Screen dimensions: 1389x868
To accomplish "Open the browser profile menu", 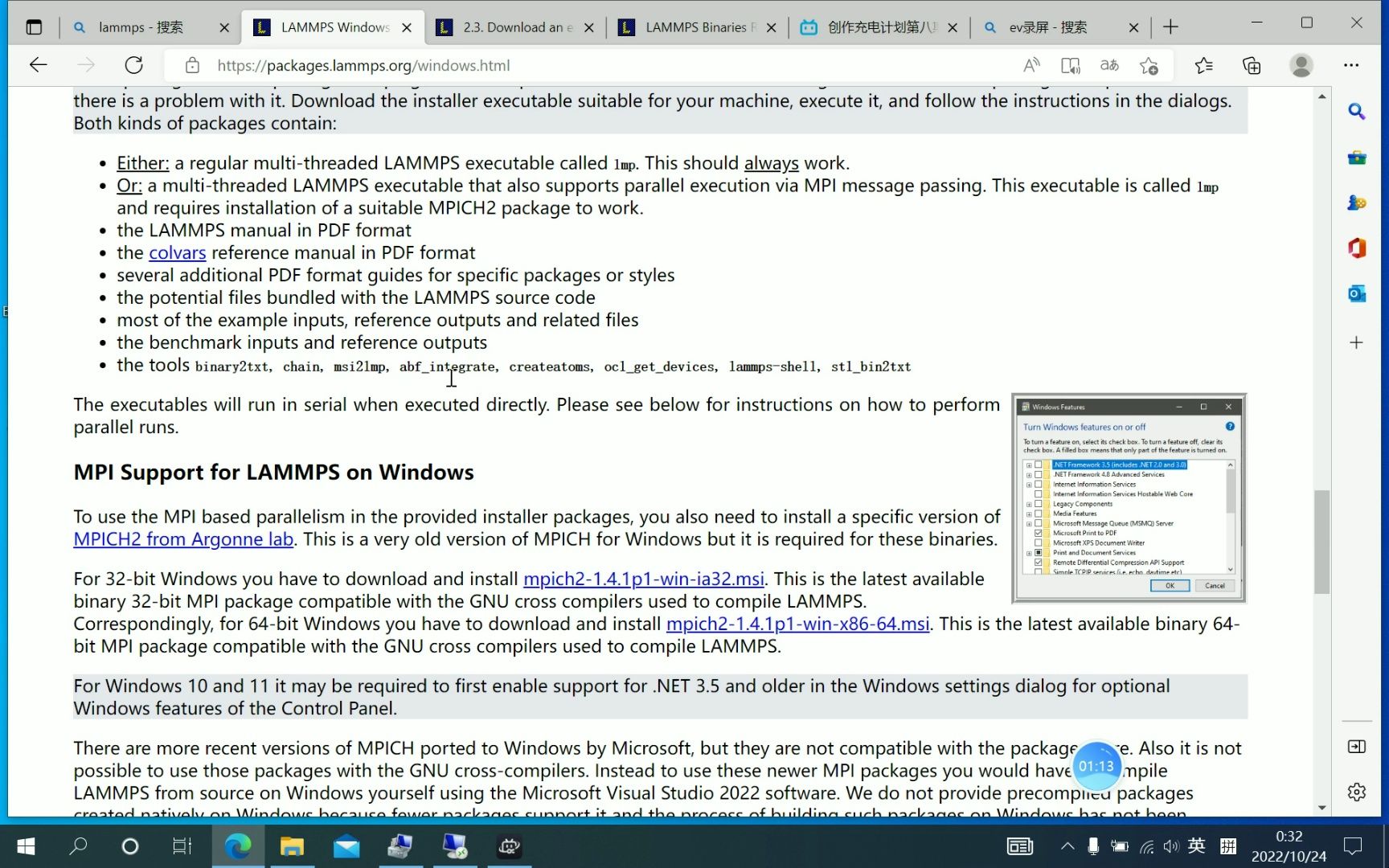I will tap(1301, 65).
